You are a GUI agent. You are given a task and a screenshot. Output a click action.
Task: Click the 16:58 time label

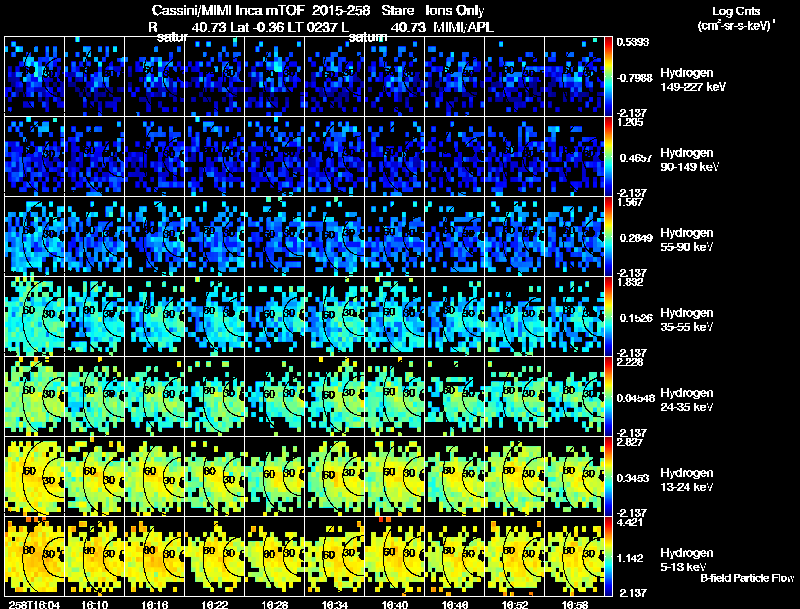pyautogui.click(x=575, y=604)
